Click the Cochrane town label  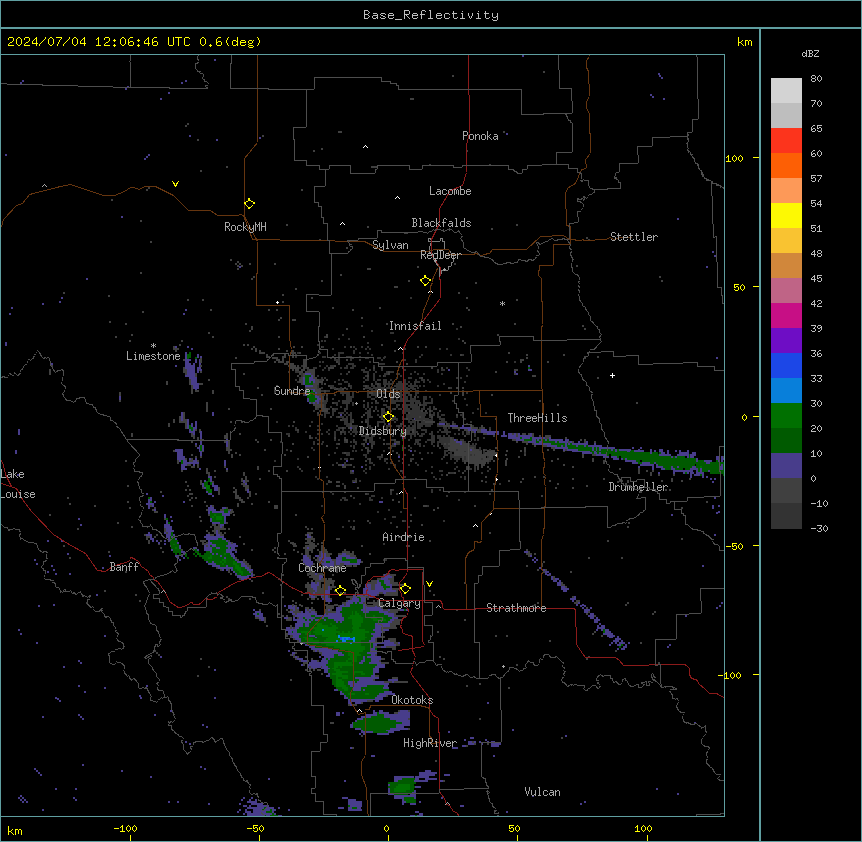tap(322, 568)
